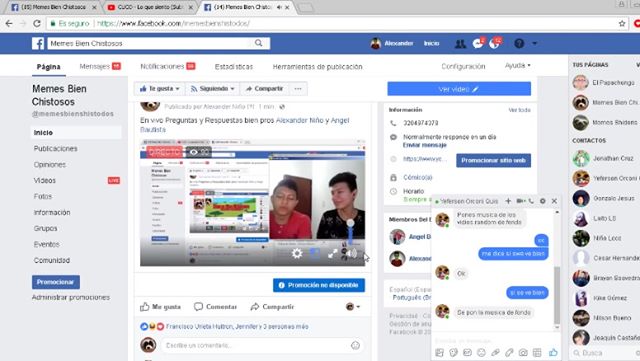Image resolution: width=640 pixels, height=361 pixels.
Task: Open video settings gear icon
Action: coord(297,254)
